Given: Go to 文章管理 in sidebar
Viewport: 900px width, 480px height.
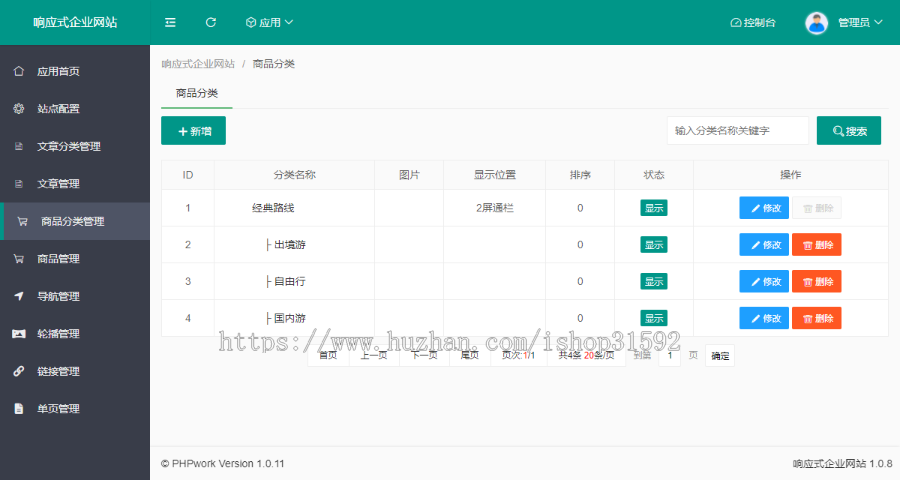Looking at the screenshot, I should [75, 184].
